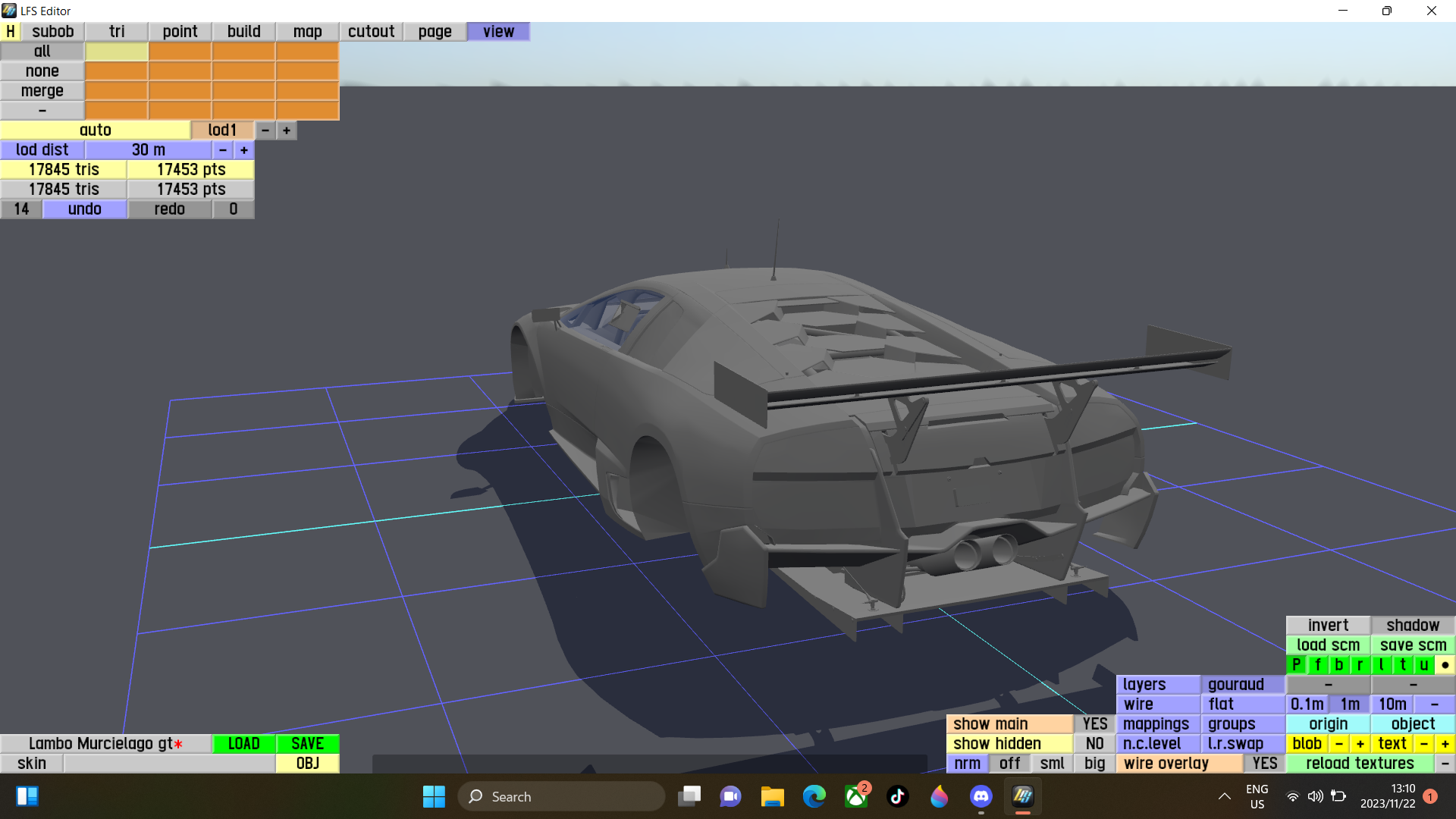The width and height of the screenshot is (1456, 819).
Task: Switch to the cutout tab
Action: pyautogui.click(x=371, y=32)
